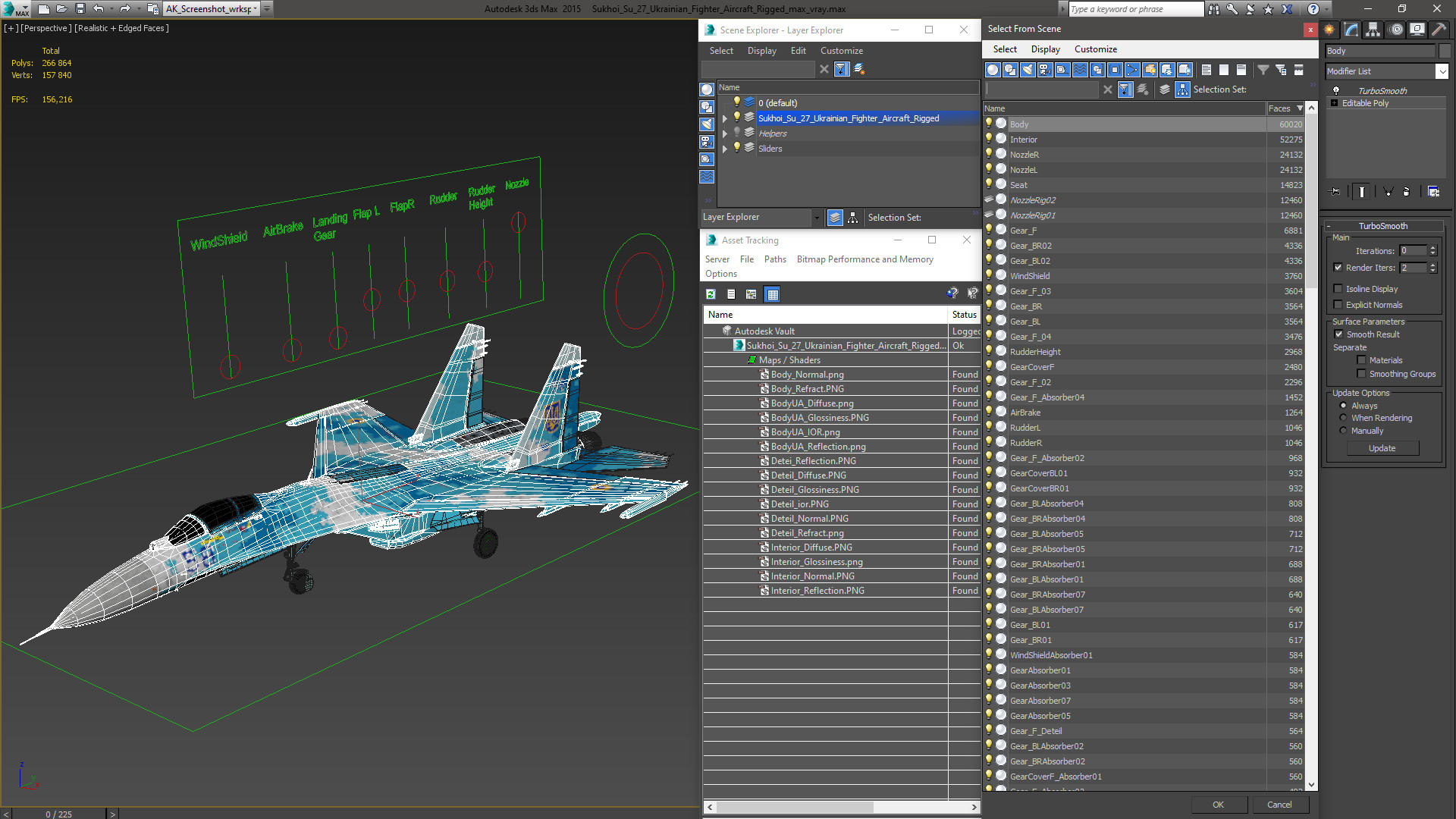The image size is (1456, 819).
Task: Toggle Render Iters checkbox in TurboSmooth
Action: pos(1338,268)
